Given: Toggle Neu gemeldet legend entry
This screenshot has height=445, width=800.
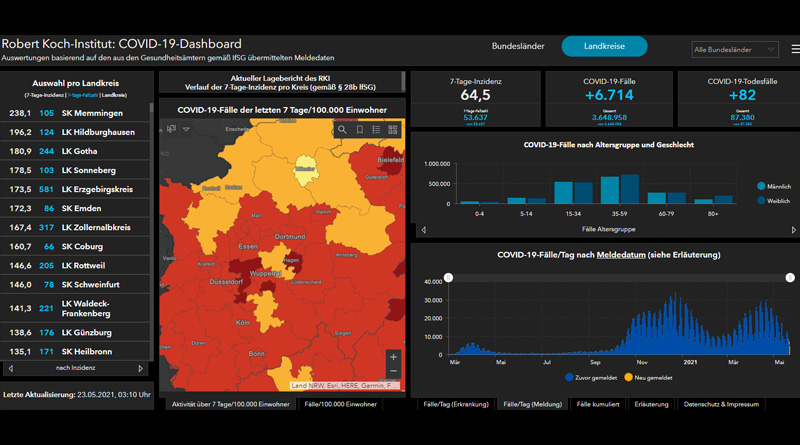Looking at the screenshot, I should coord(648,378).
